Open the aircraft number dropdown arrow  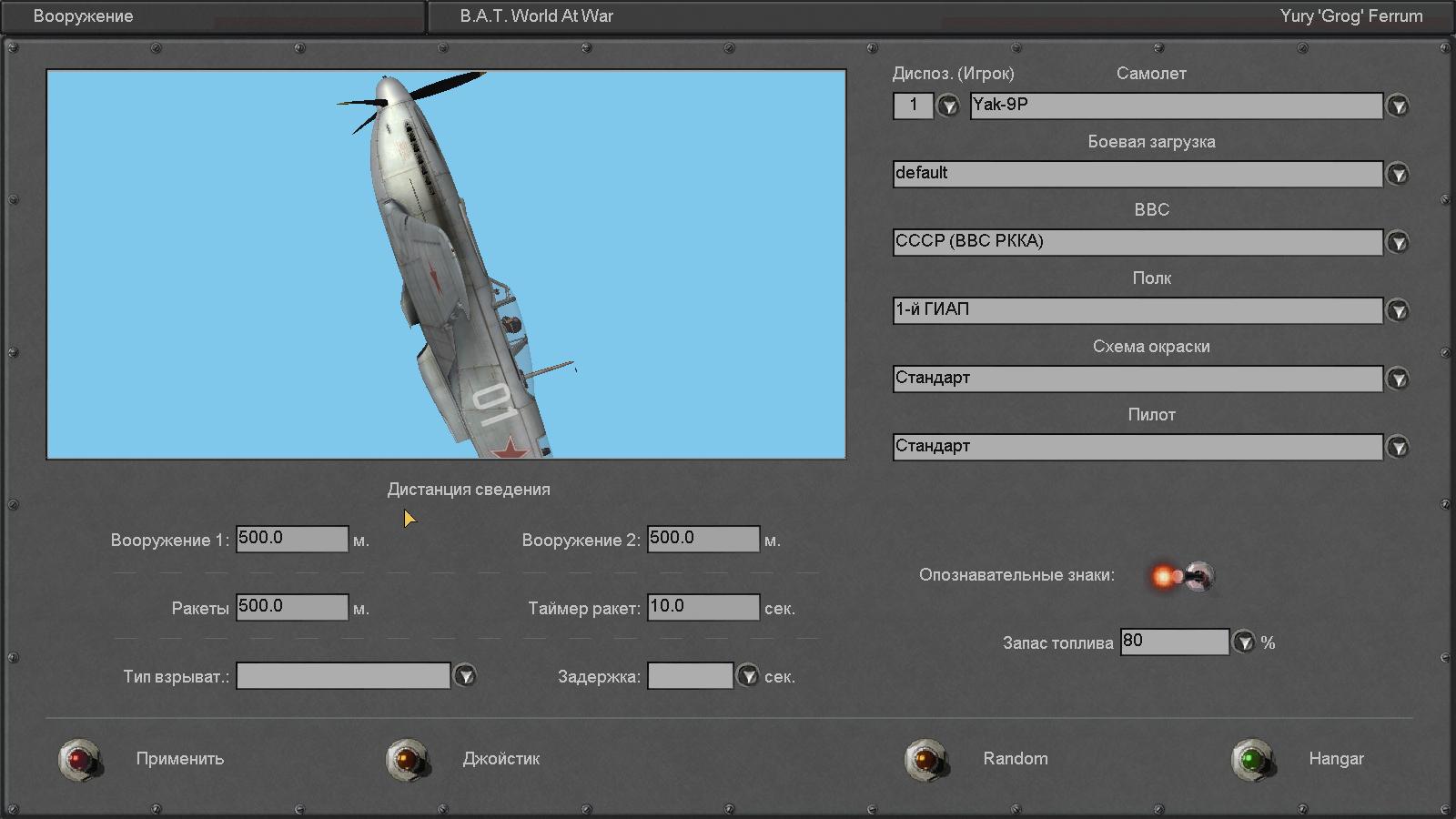tap(948, 106)
